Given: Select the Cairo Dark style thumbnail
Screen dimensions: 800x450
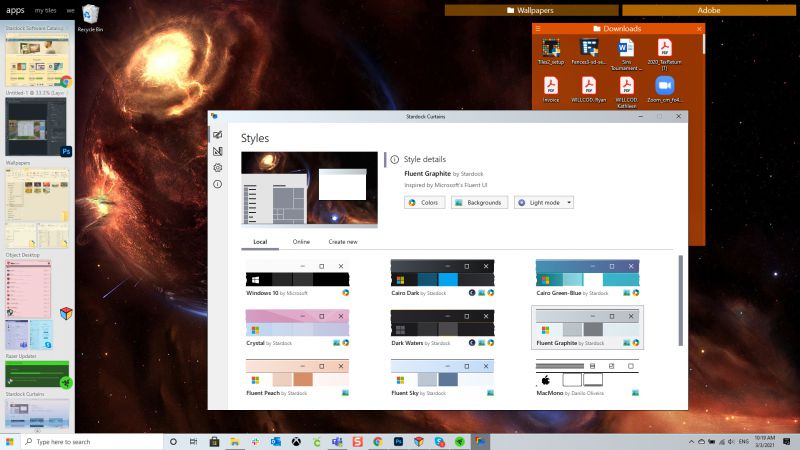Looking at the screenshot, I should point(441,274).
